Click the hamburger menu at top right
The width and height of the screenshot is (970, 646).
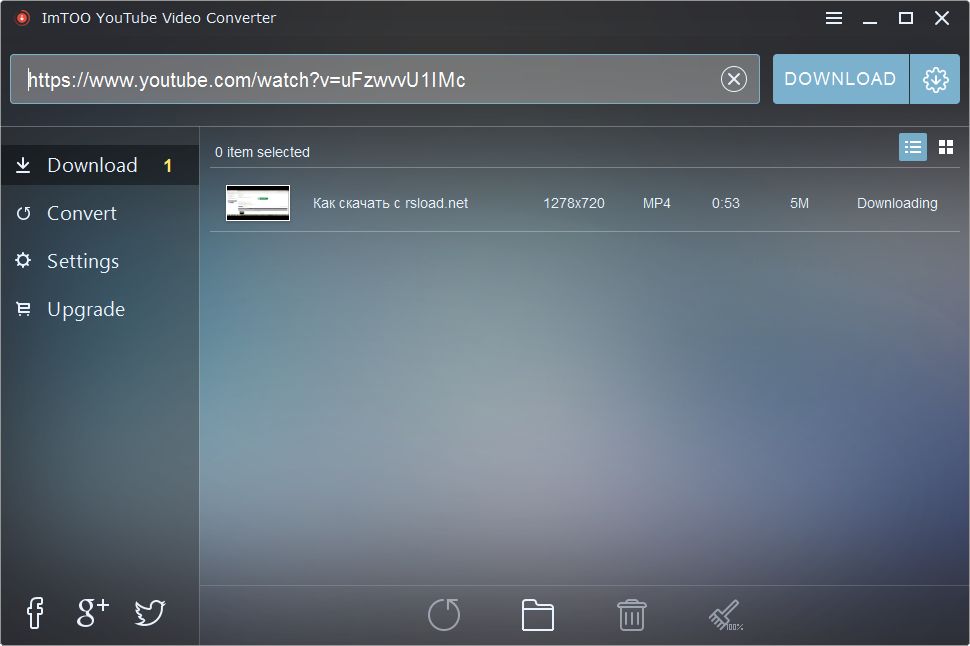(x=833, y=17)
